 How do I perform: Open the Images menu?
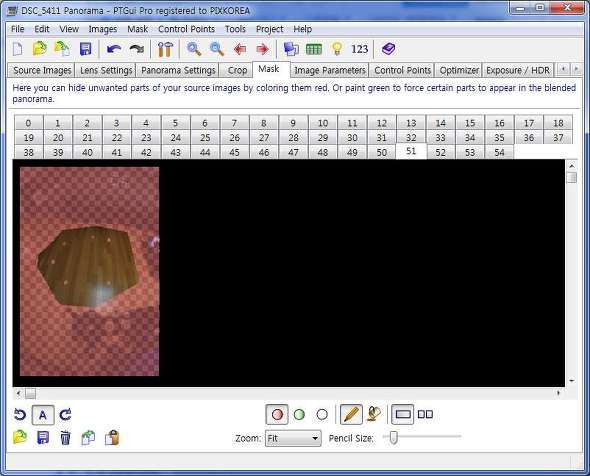click(x=103, y=29)
